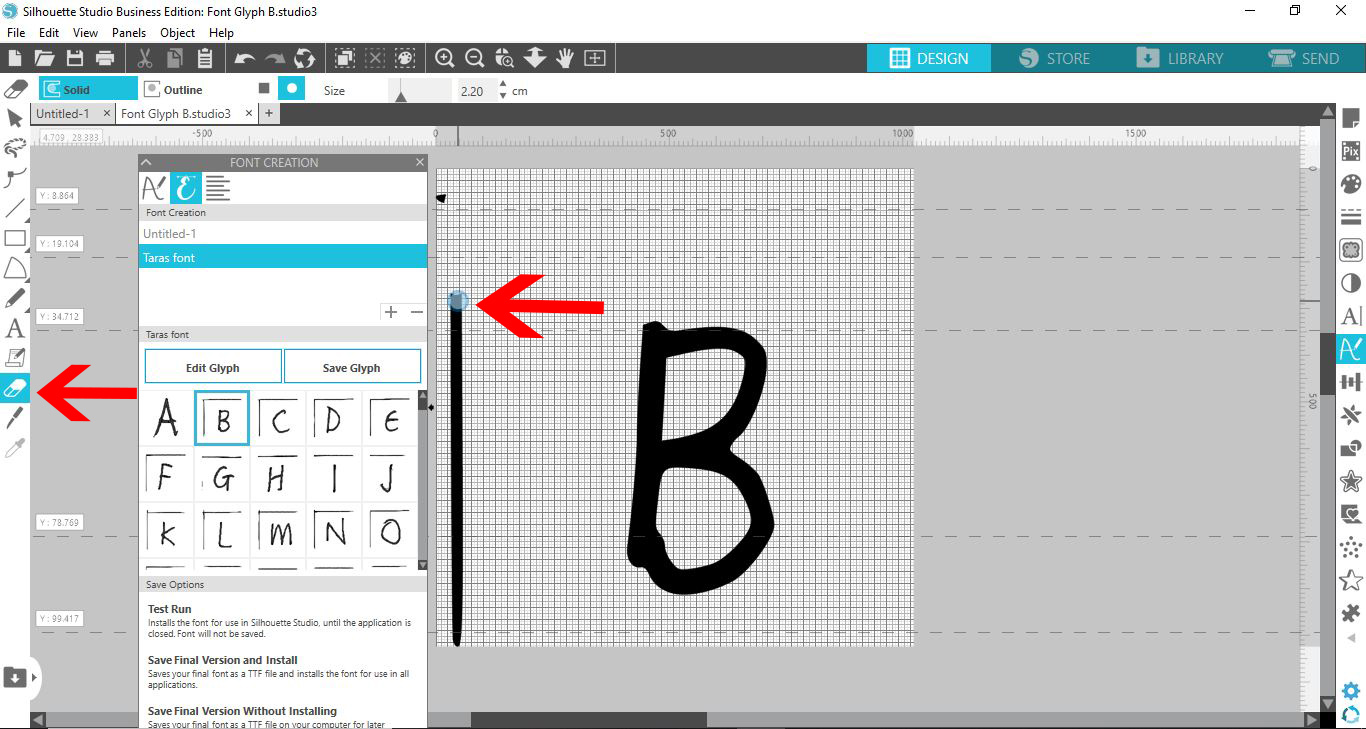1366x729 pixels.
Task: Open the puzzle piece panel icon on right sidebar
Action: [x=1351, y=612]
